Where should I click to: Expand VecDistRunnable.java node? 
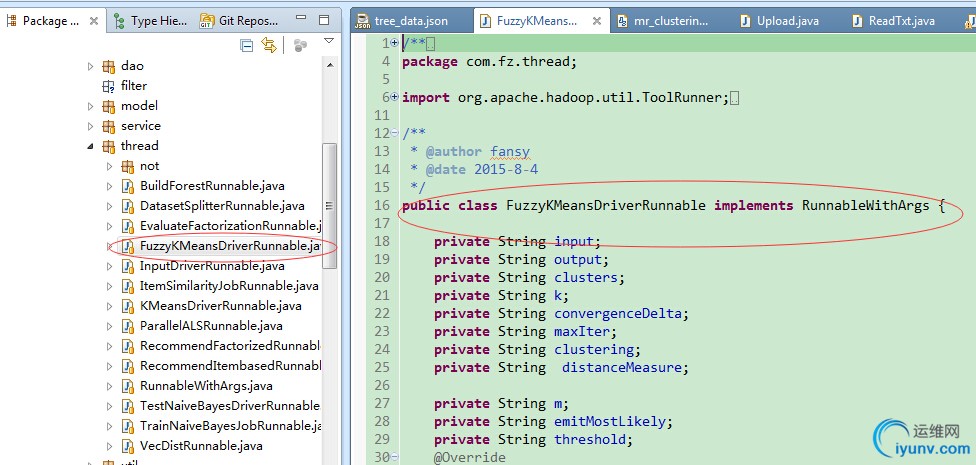click(x=110, y=446)
